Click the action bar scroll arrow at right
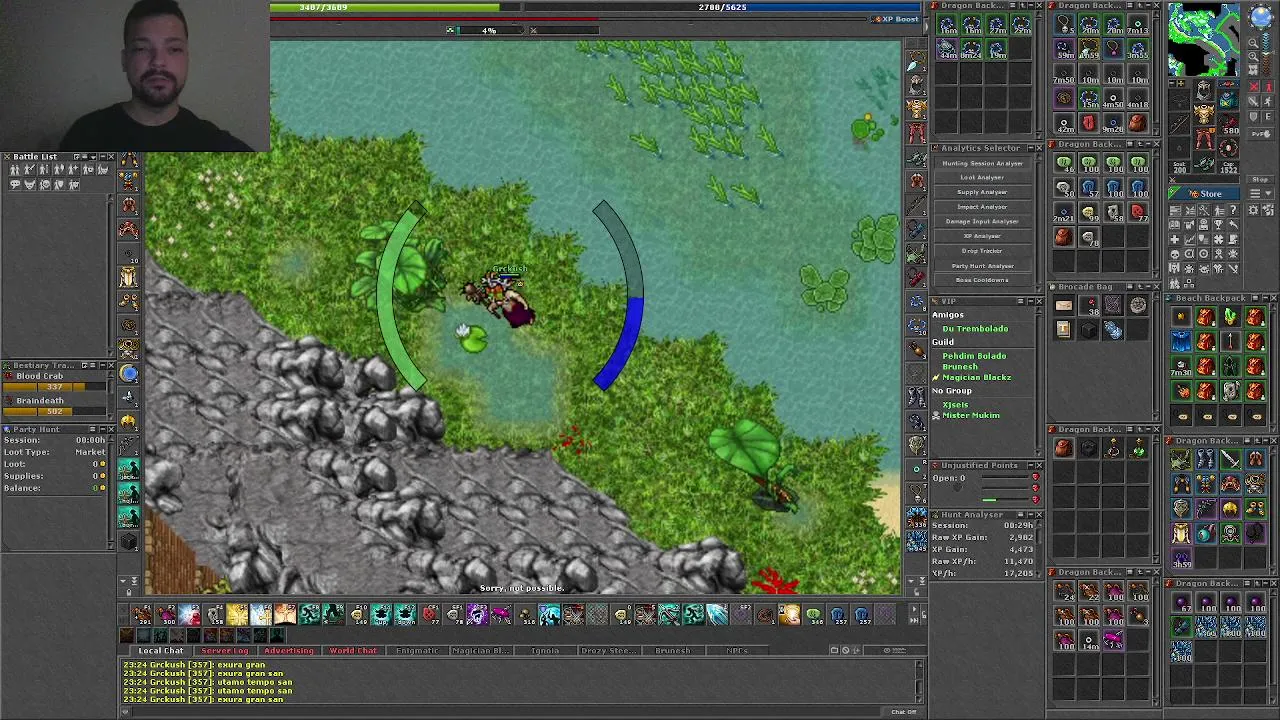 coord(914,609)
